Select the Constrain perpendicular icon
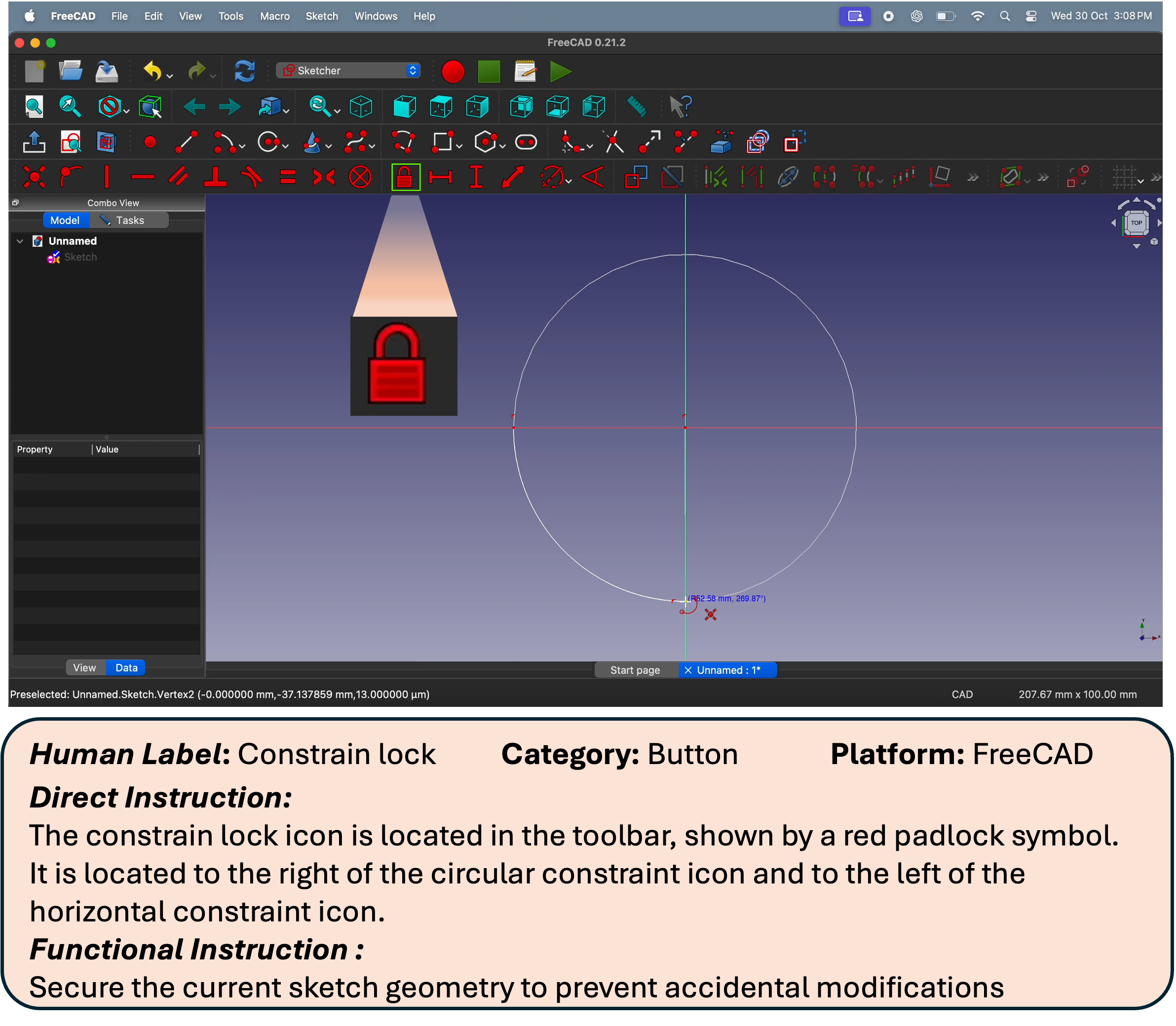 pos(215,177)
